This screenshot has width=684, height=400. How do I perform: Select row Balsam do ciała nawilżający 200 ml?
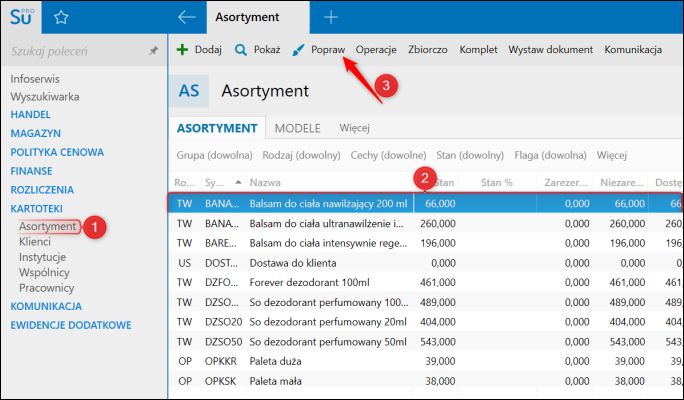[426, 203]
